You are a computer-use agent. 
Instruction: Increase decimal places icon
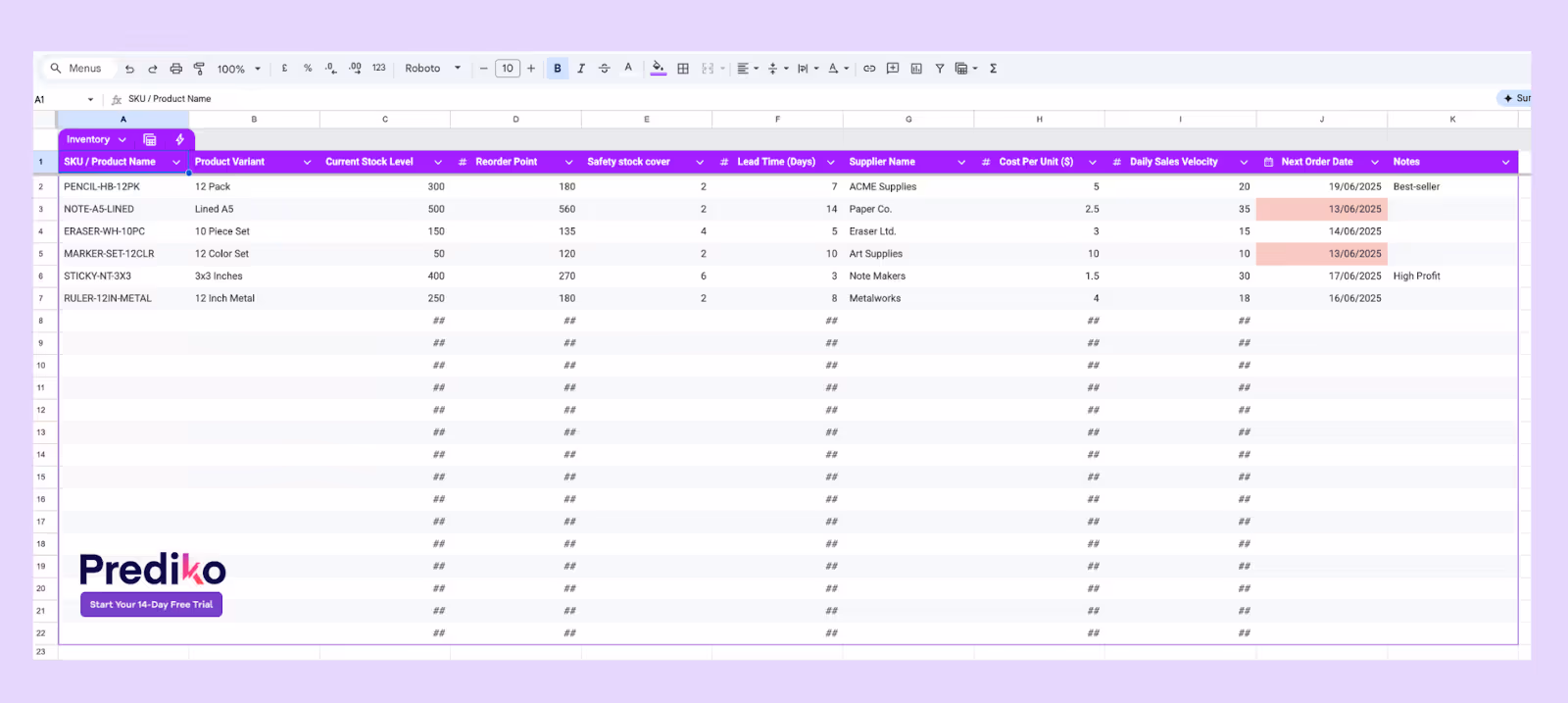pyautogui.click(x=355, y=69)
